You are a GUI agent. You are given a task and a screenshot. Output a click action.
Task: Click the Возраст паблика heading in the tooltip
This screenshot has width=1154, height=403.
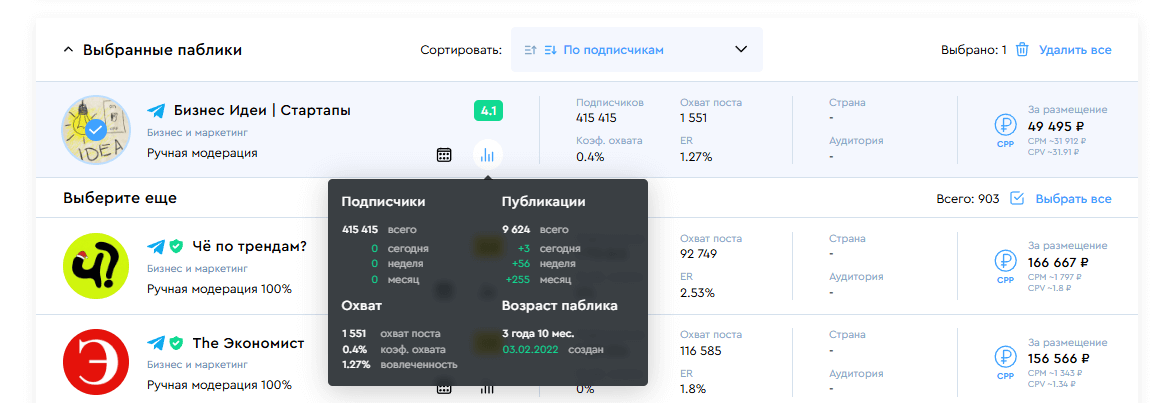coord(559,305)
